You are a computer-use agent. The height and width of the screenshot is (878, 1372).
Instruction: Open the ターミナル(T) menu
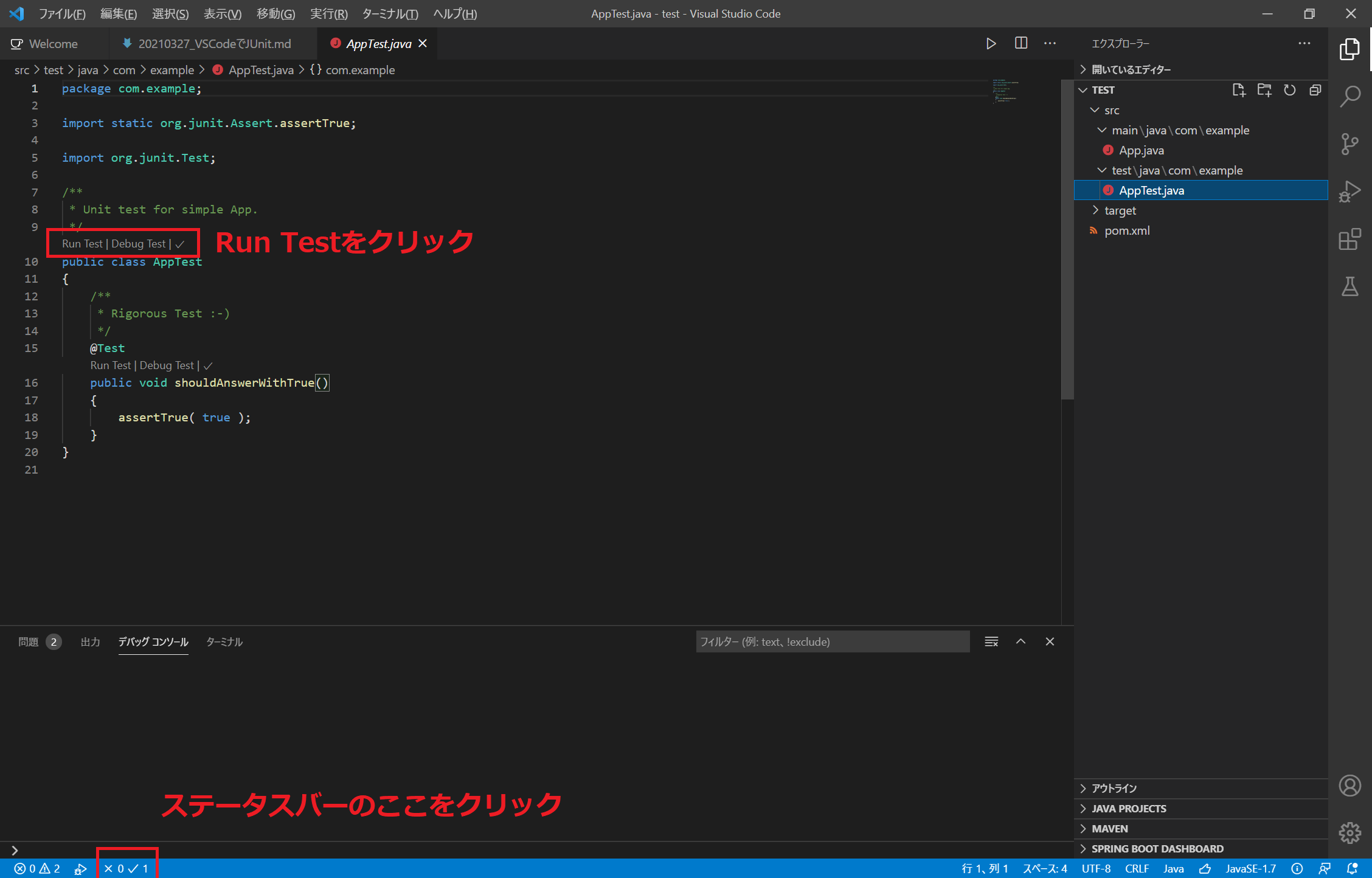coord(390,13)
